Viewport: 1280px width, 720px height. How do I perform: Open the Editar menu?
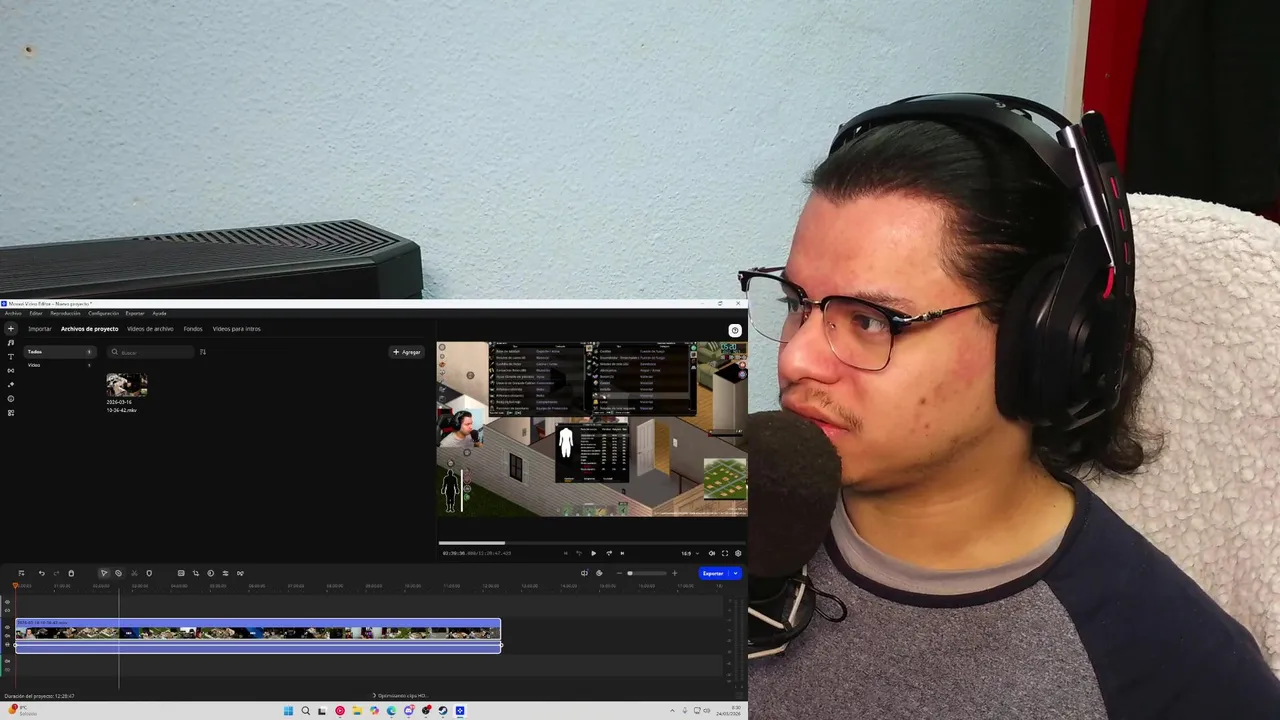[x=36, y=313]
